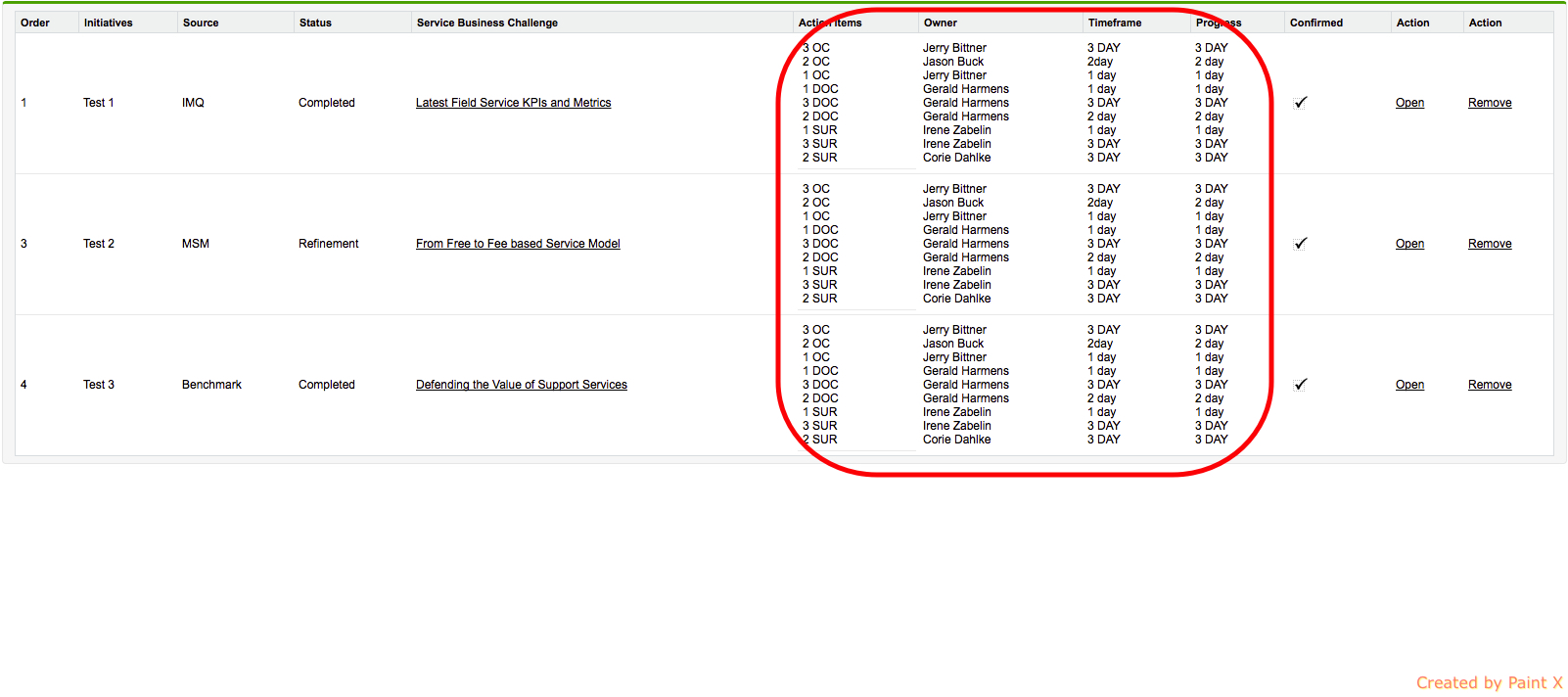This screenshot has height=697, width=1568.
Task: Click the Completed status in Test 1 row
Action: pos(327,103)
